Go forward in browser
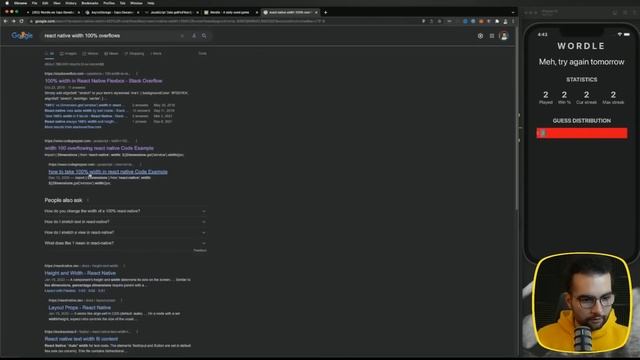Image resolution: width=640 pixels, height=360 pixels. click(13, 21)
